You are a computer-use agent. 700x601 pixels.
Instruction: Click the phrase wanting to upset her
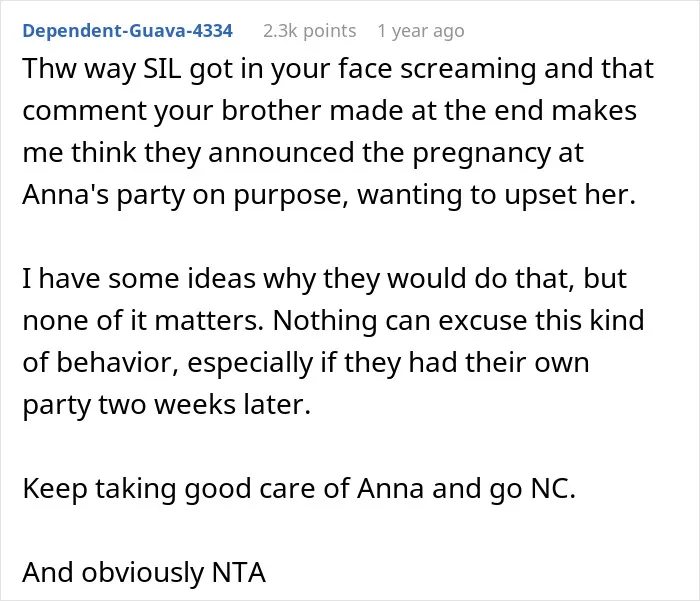(x=496, y=196)
